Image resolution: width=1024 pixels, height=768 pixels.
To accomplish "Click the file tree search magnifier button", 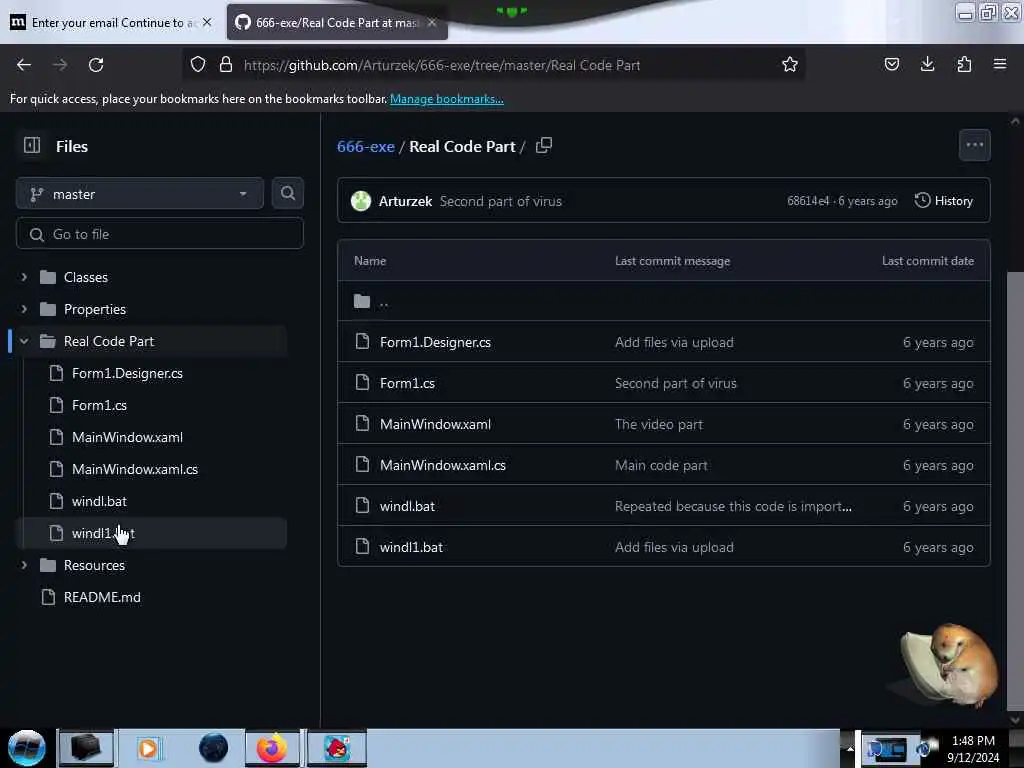I will pos(287,193).
